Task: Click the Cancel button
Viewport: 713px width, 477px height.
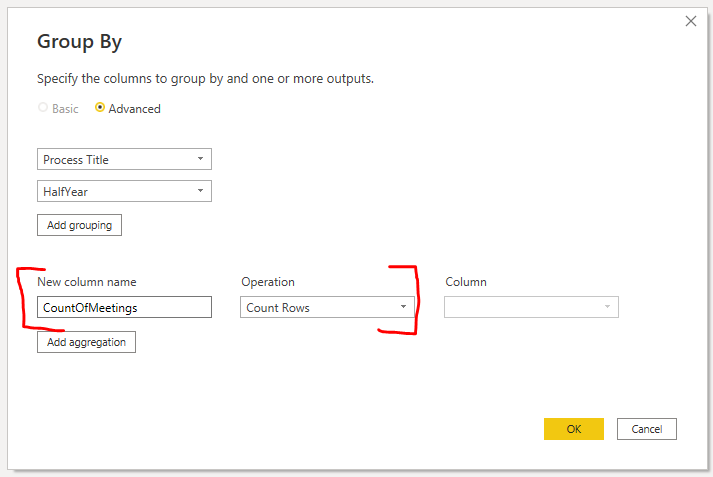Action: pyautogui.click(x=646, y=429)
